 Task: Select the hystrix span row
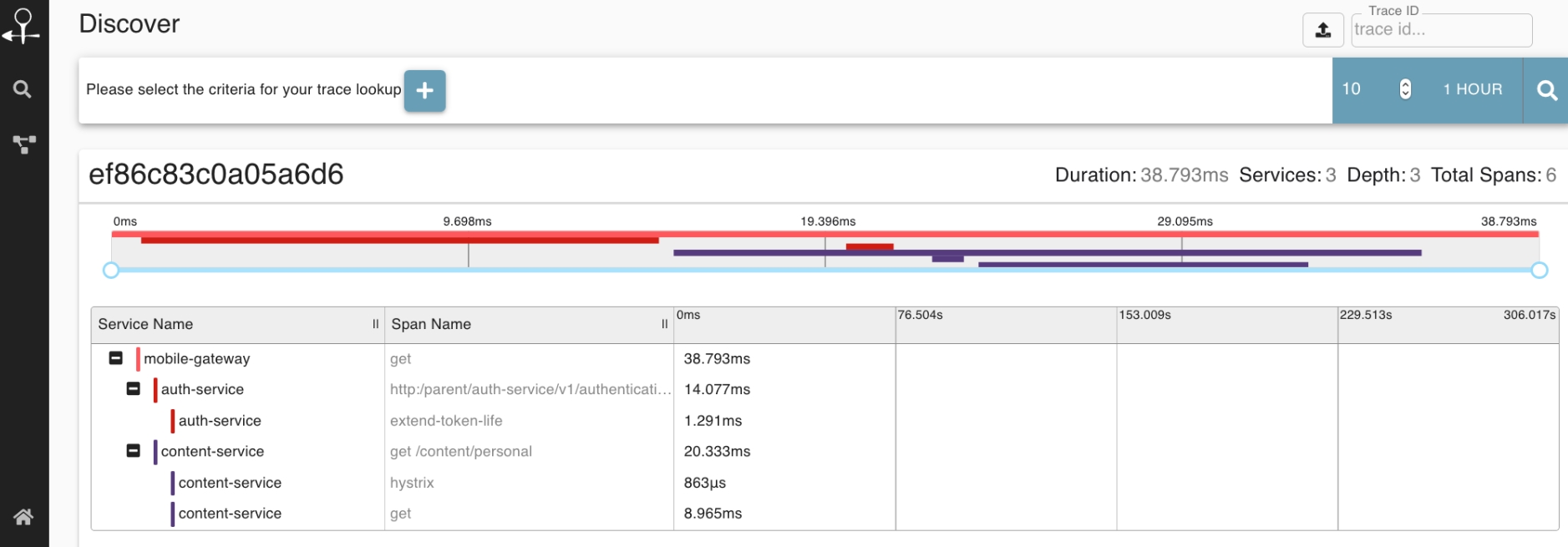pos(412,483)
